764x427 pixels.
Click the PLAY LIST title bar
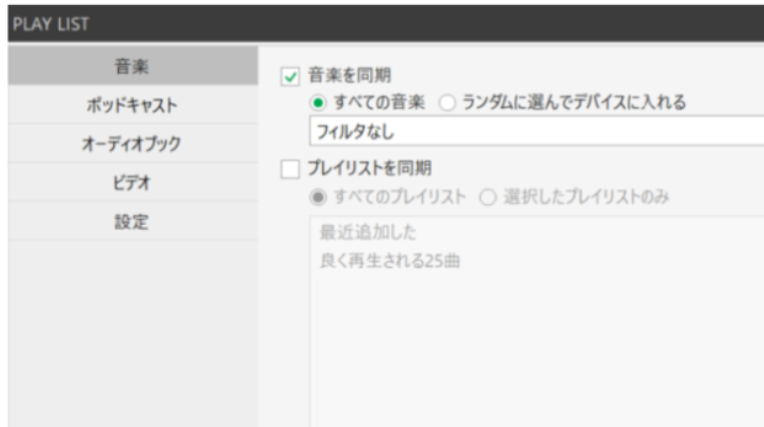(380, 22)
